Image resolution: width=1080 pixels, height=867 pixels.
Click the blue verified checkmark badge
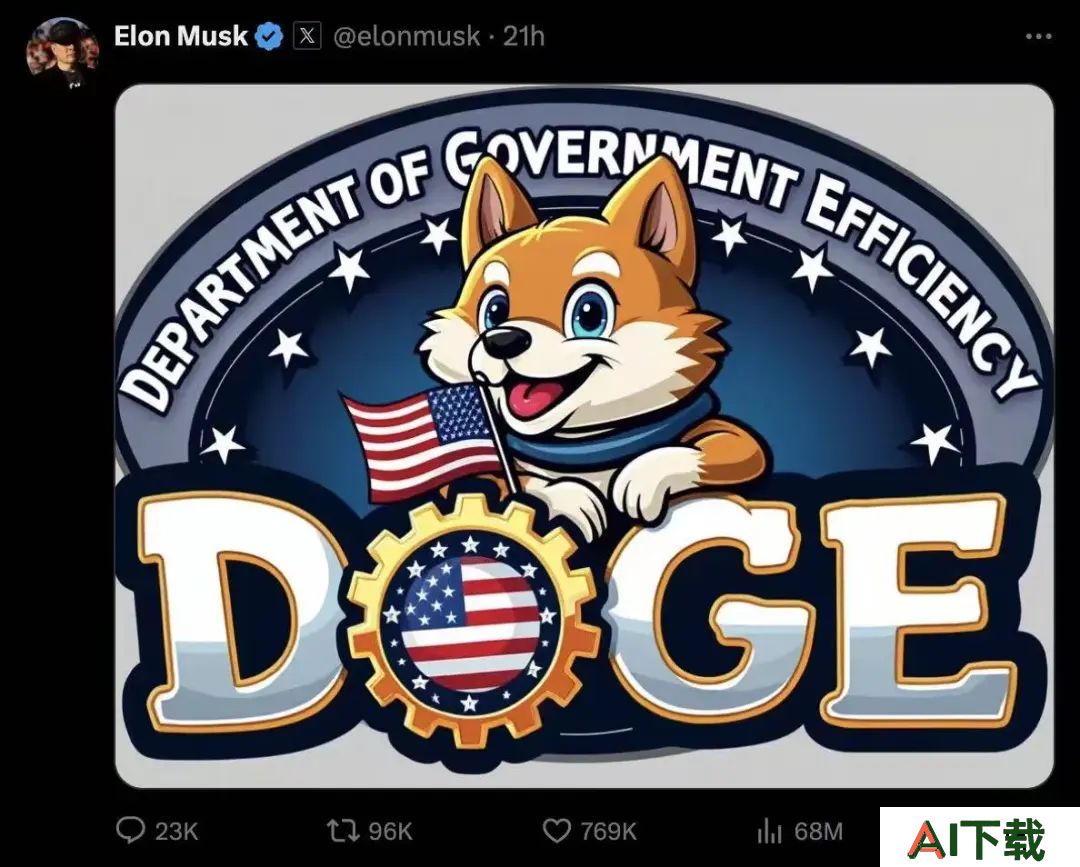[x=269, y=36]
